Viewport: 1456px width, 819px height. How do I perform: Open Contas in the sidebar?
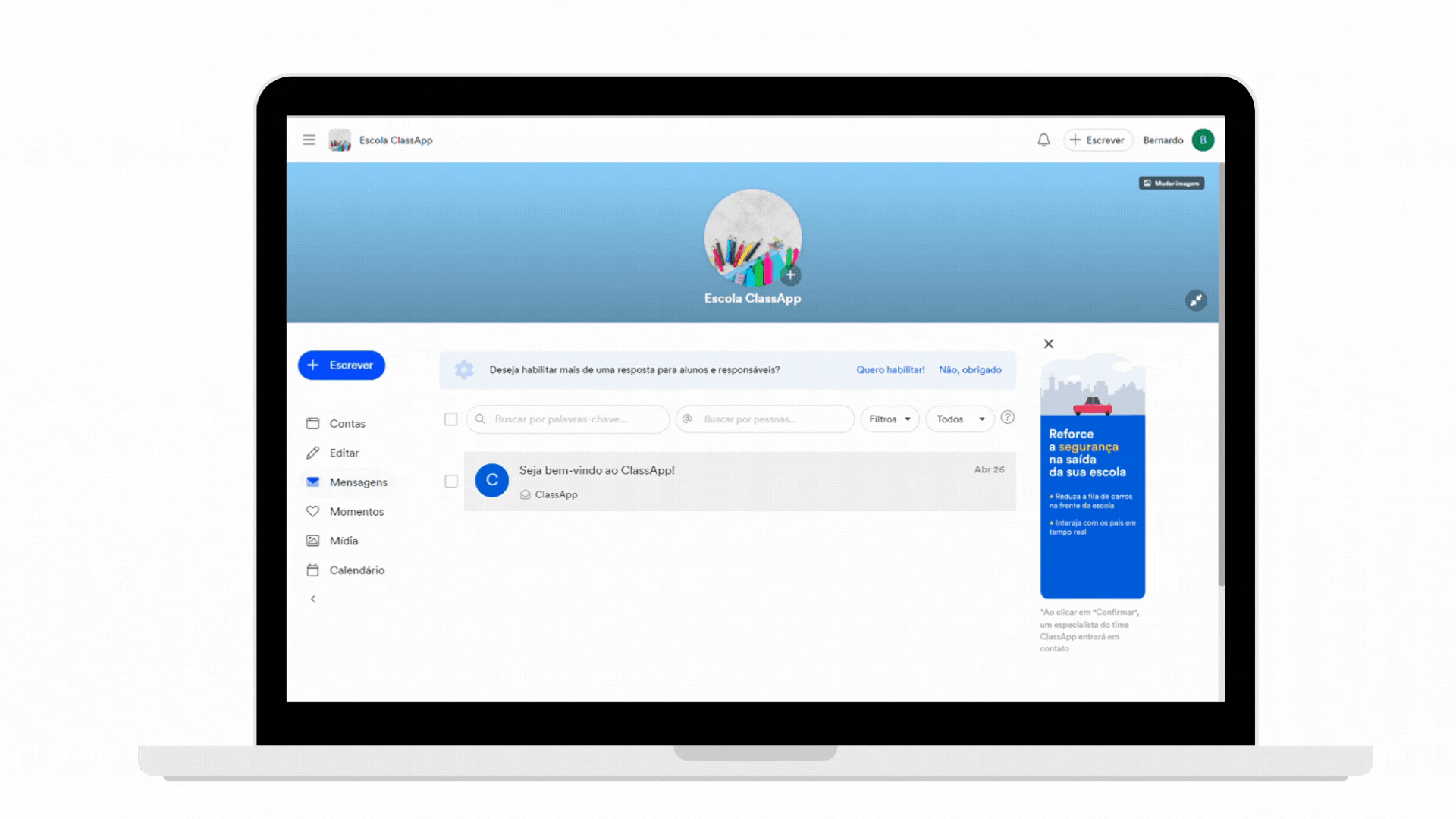pos(347,423)
